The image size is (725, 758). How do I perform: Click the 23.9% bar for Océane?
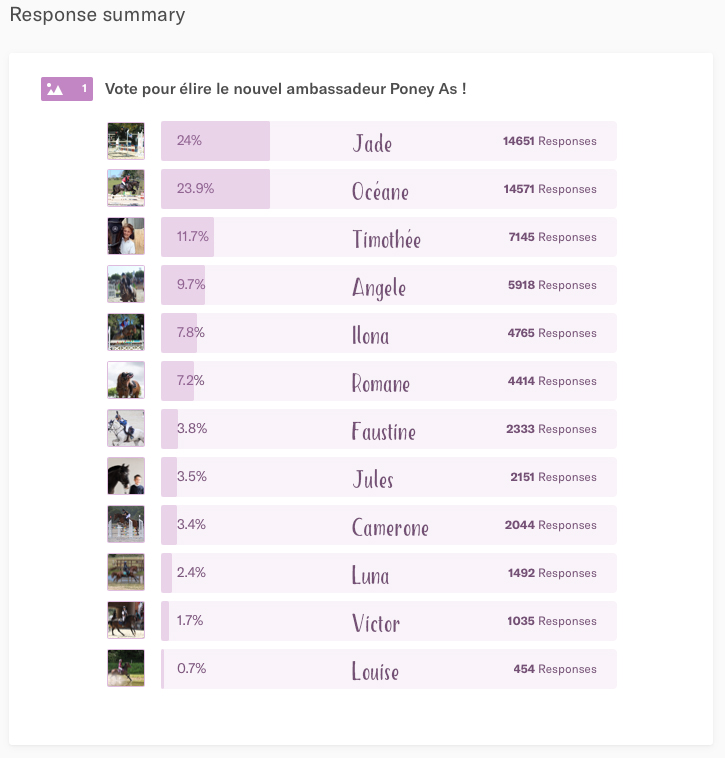[216, 189]
